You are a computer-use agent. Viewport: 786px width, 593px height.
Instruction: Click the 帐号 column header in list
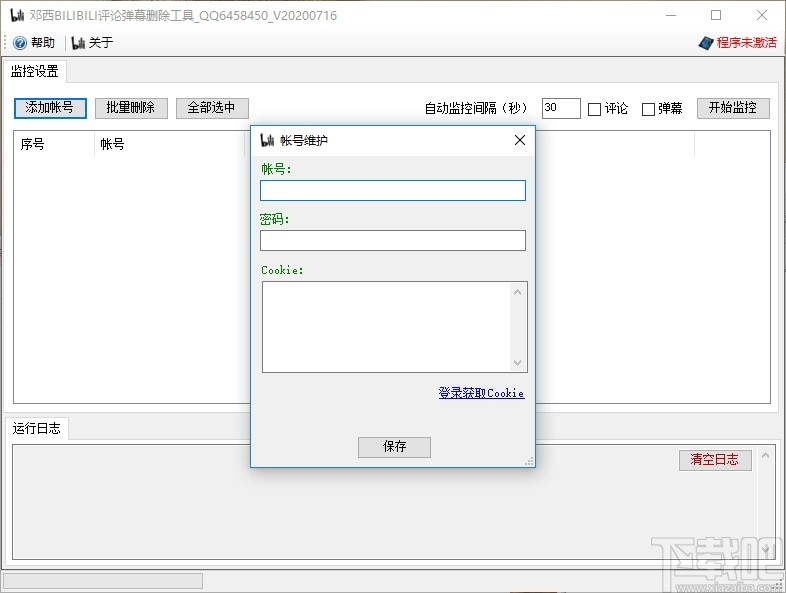(171, 144)
